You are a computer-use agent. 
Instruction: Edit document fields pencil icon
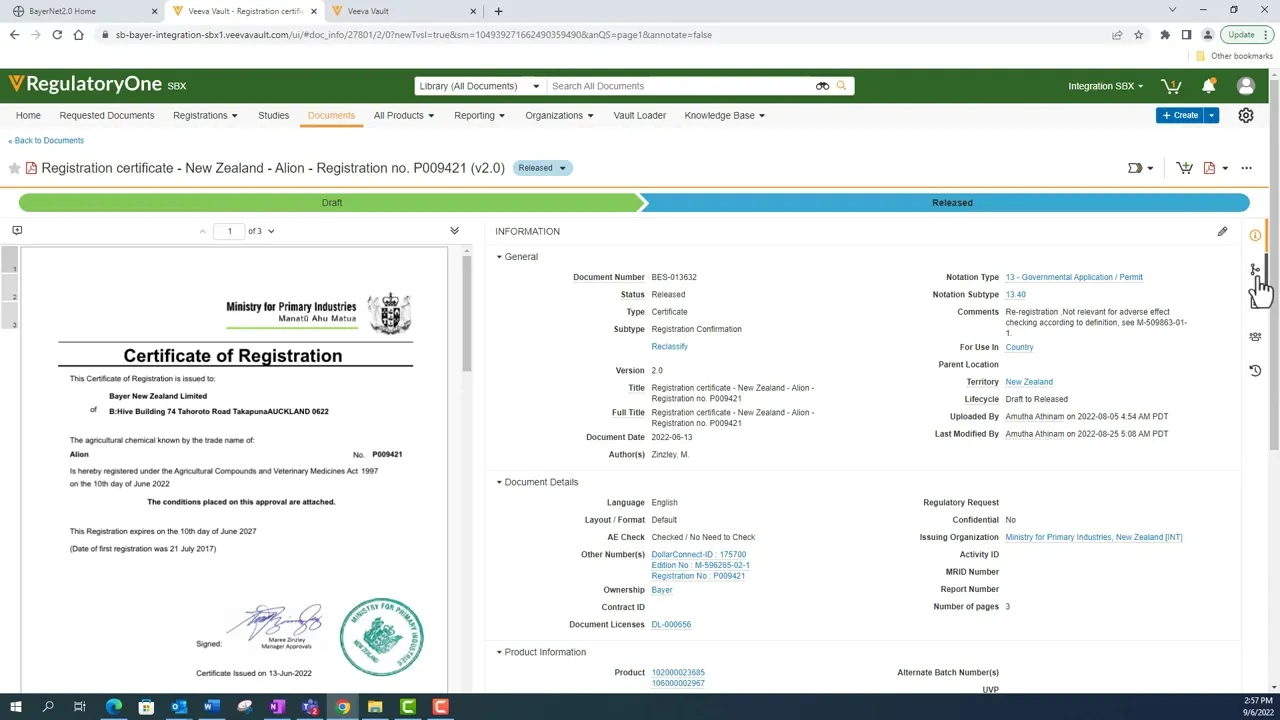click(x=1222, y=231)
